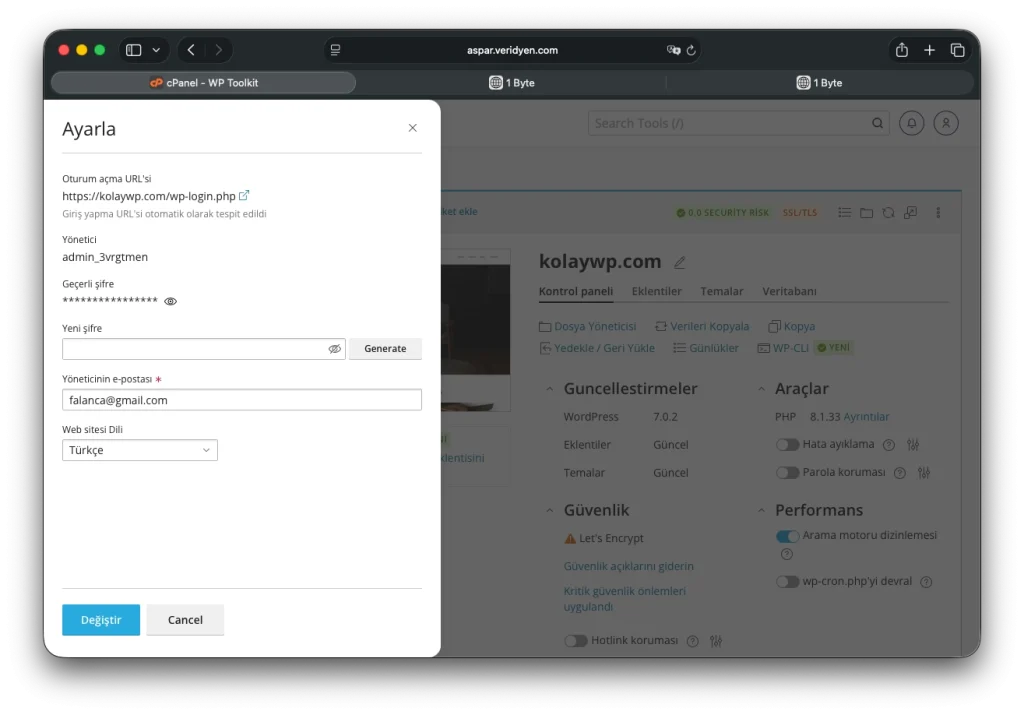
Task: Click the folder icon in site header
Action: (867, 213)
